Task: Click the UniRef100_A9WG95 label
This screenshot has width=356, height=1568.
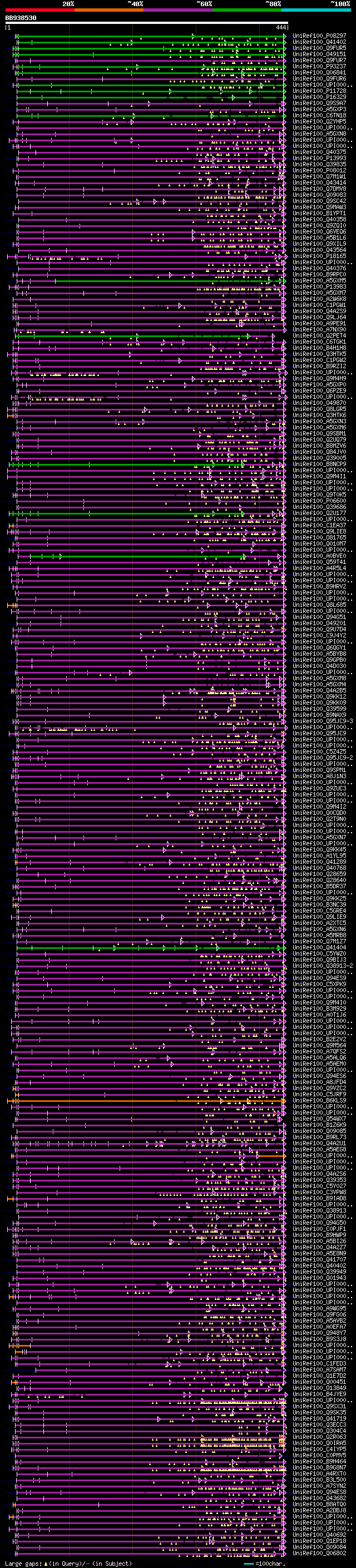Action: click(319, 1308)
